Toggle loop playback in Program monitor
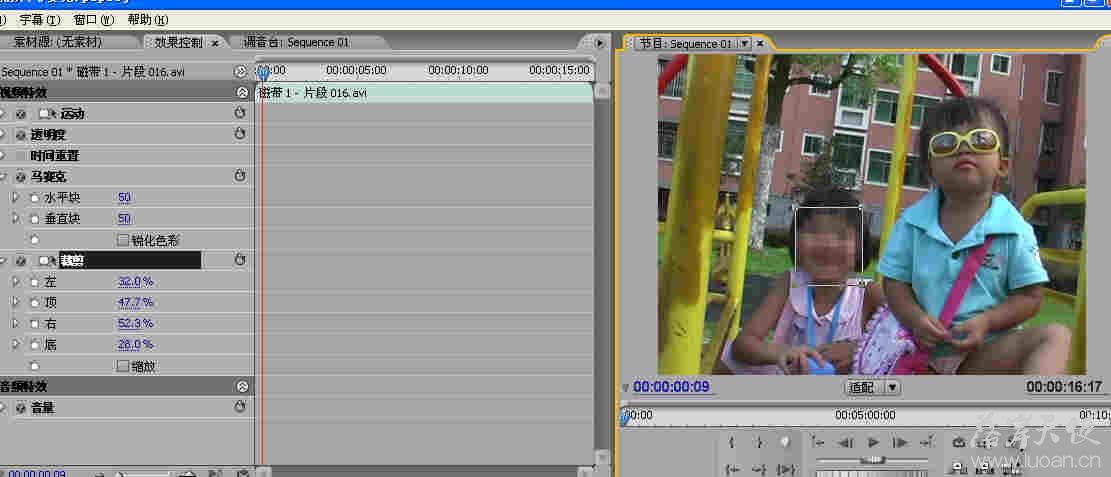The width and height of the screenshot is (1111, 477). pos(960,442)
